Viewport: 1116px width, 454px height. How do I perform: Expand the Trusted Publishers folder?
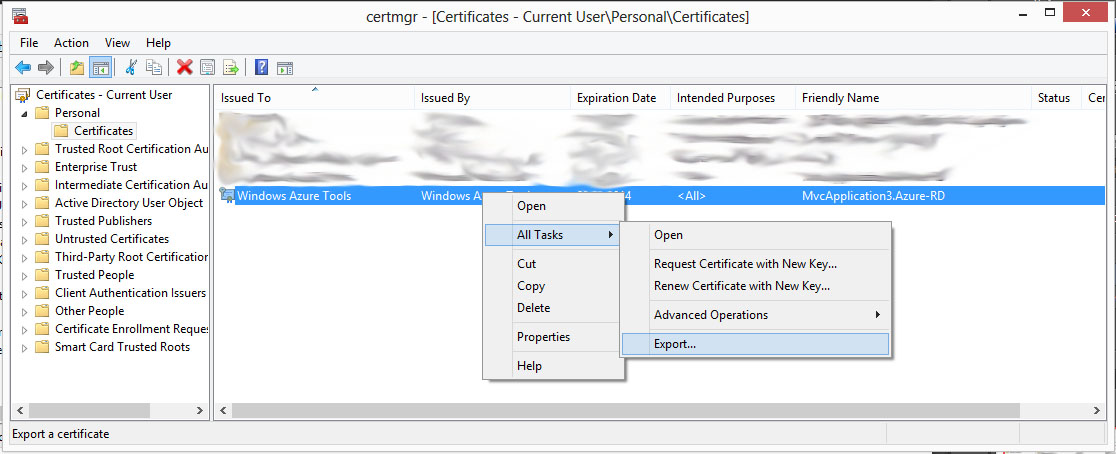[25, 221]
